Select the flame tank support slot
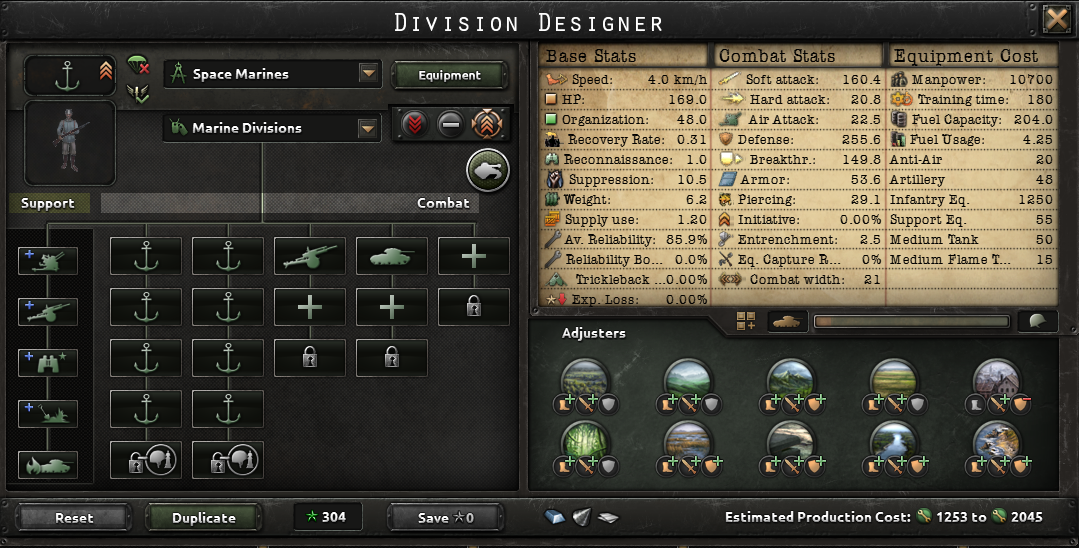The height and width of the screenshot is (548, 1079). coord(47,465)
